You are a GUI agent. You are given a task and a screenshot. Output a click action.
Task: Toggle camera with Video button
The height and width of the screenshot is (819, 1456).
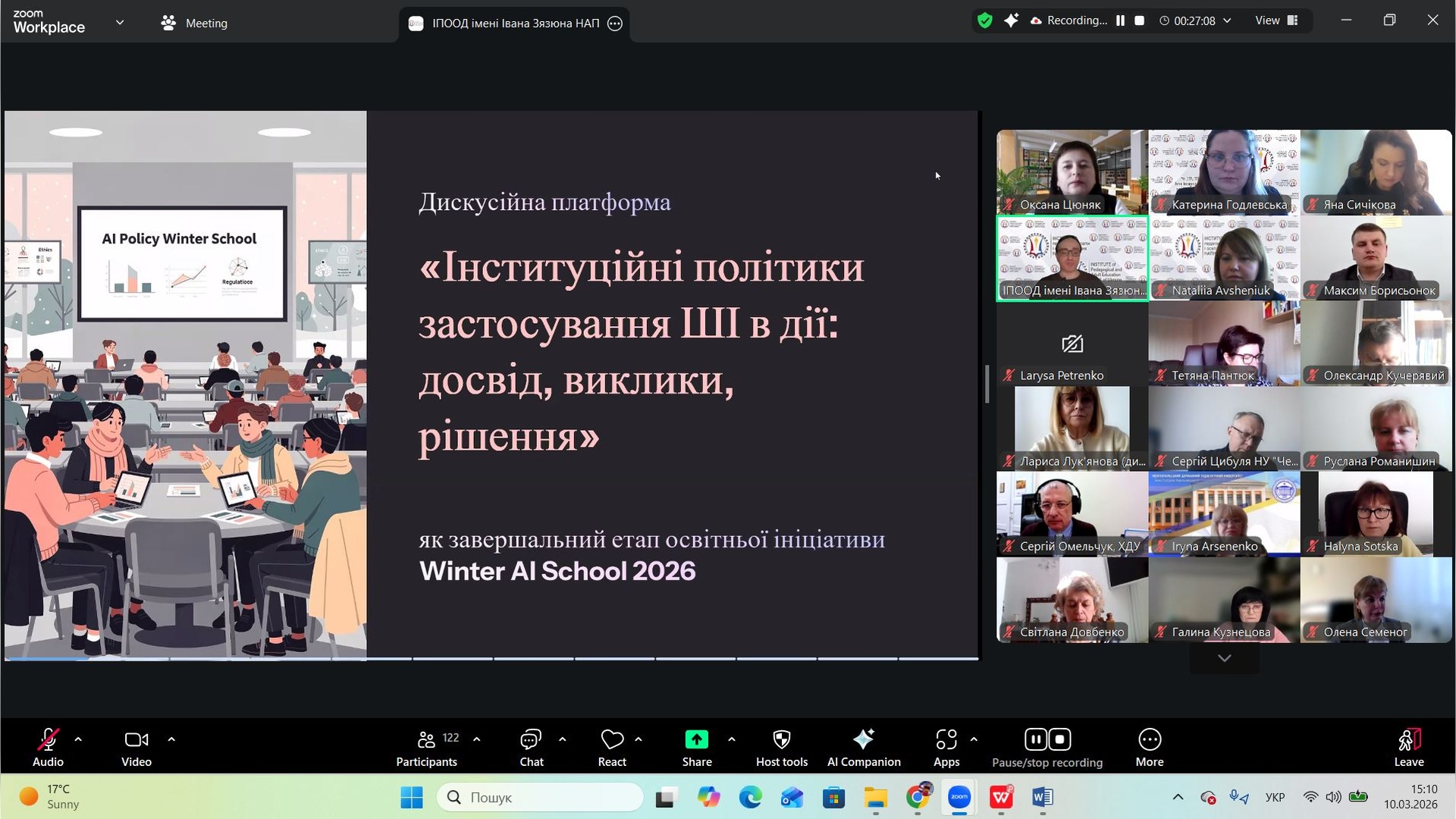tap(136, 747)
